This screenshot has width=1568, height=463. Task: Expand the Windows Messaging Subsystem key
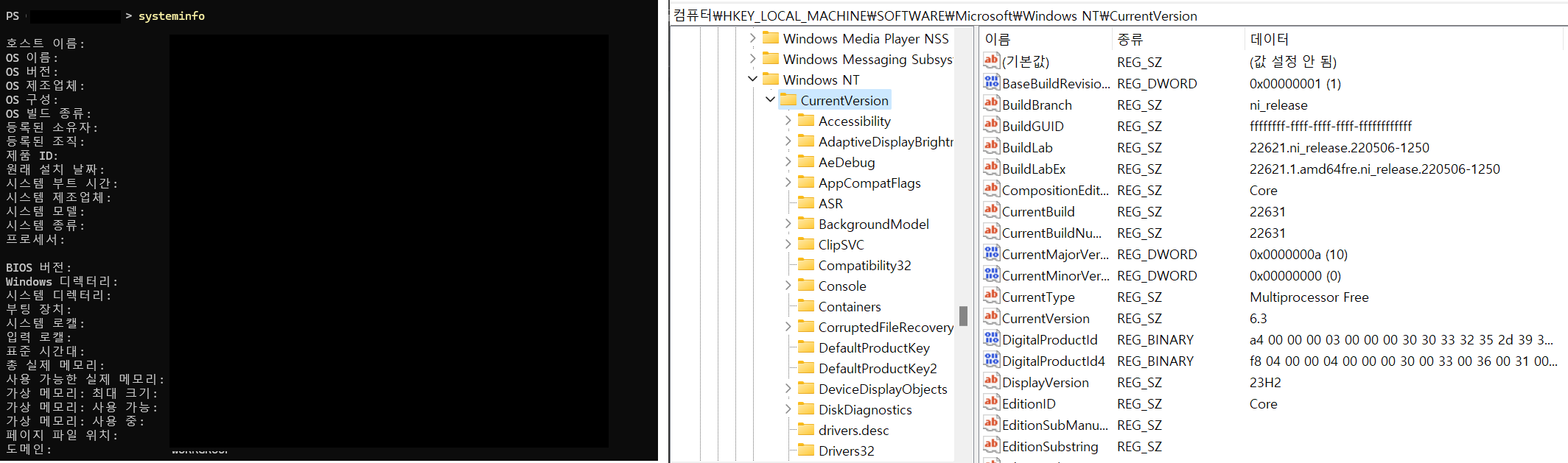[752, 58]
